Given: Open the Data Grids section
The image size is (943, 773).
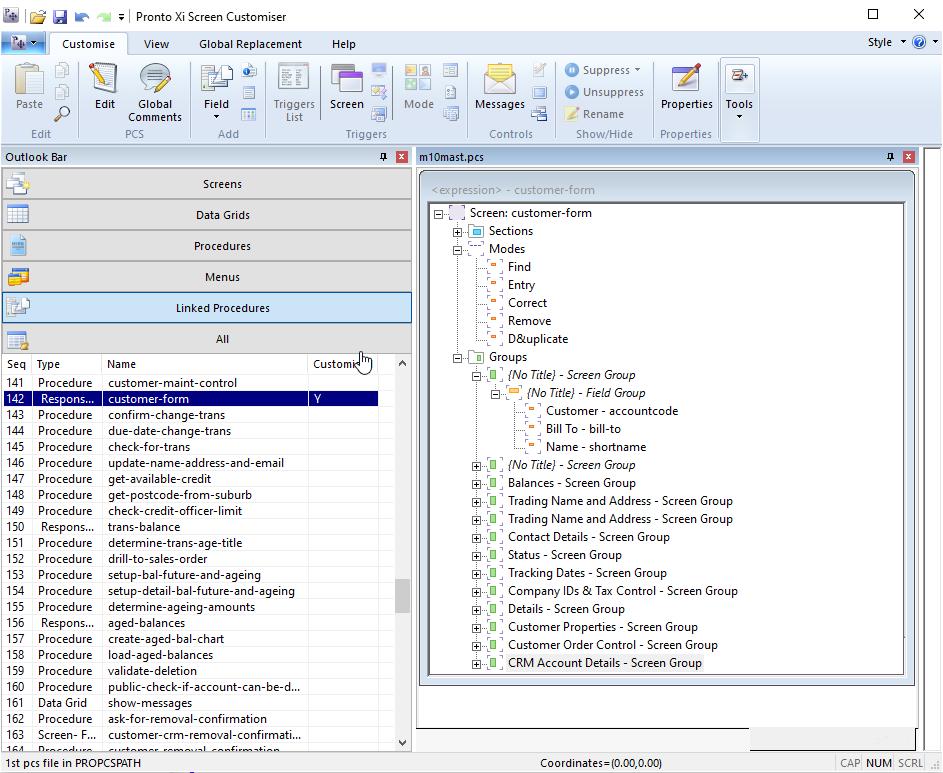Looking at the screenshot, I should 222,214.
